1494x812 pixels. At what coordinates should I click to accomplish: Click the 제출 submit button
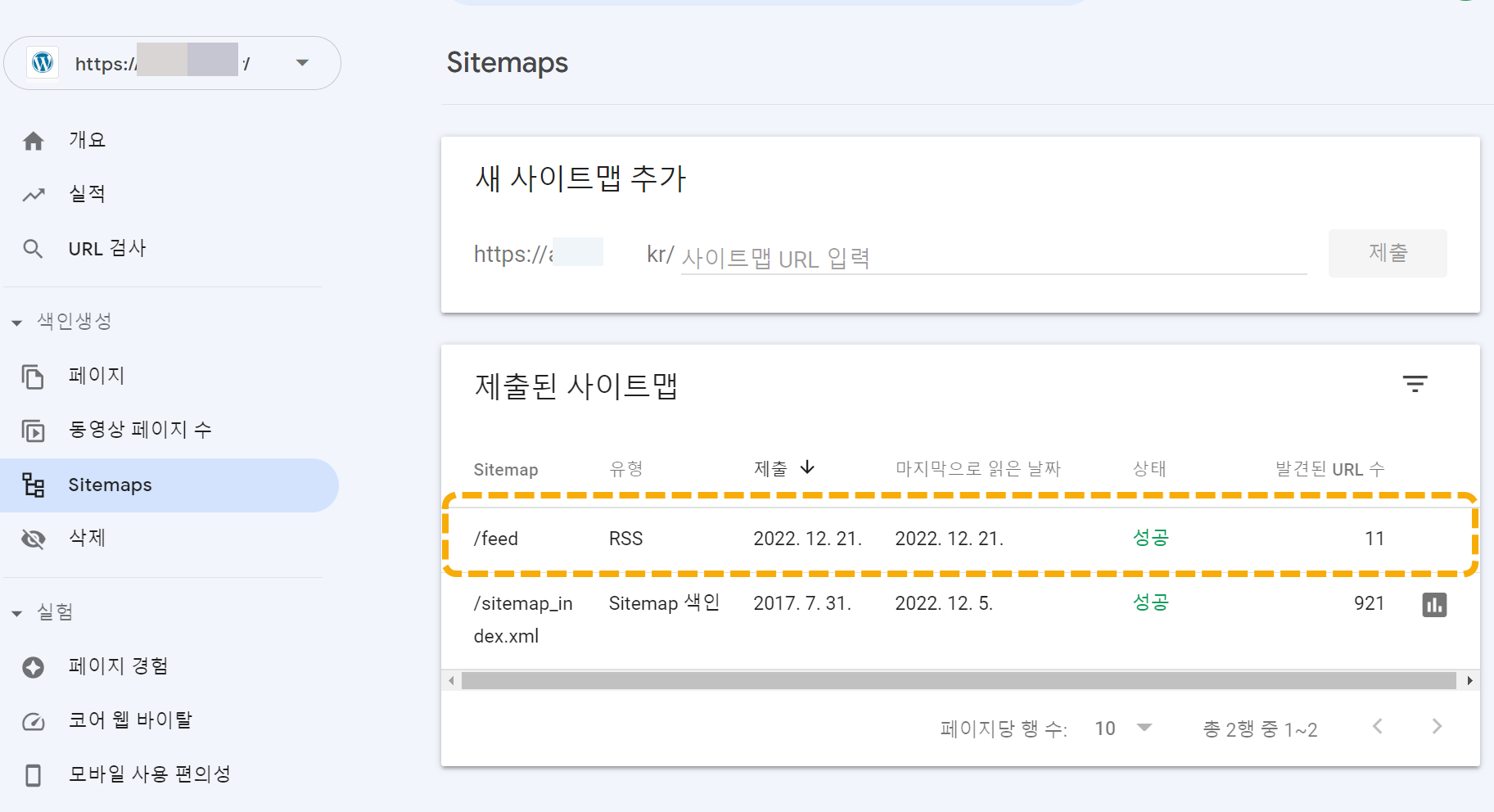coord(1387,253)
